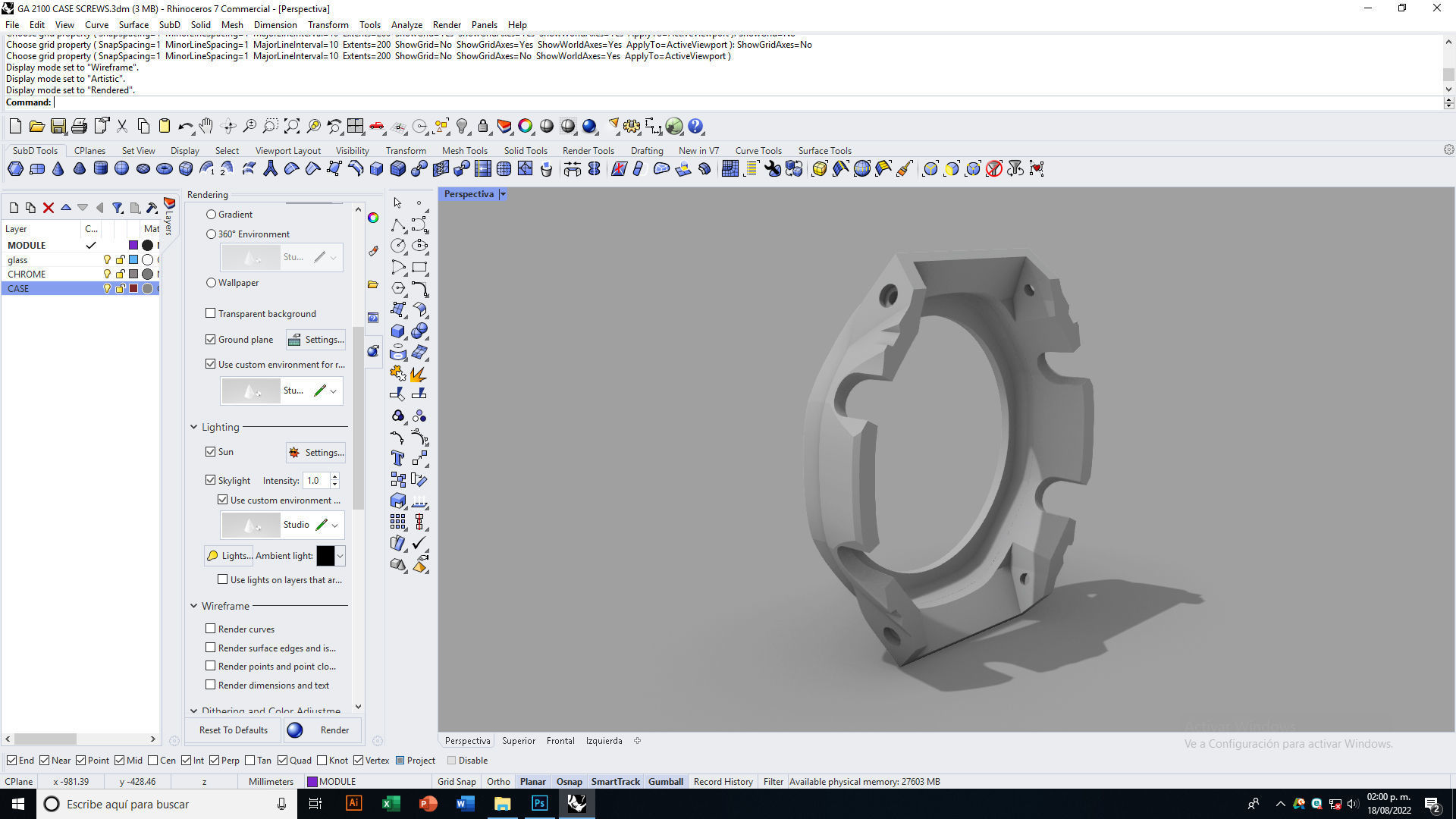The image size is (1456, 819).
Task: Click the layer tools hammer icon
Action: click(152, 207)
